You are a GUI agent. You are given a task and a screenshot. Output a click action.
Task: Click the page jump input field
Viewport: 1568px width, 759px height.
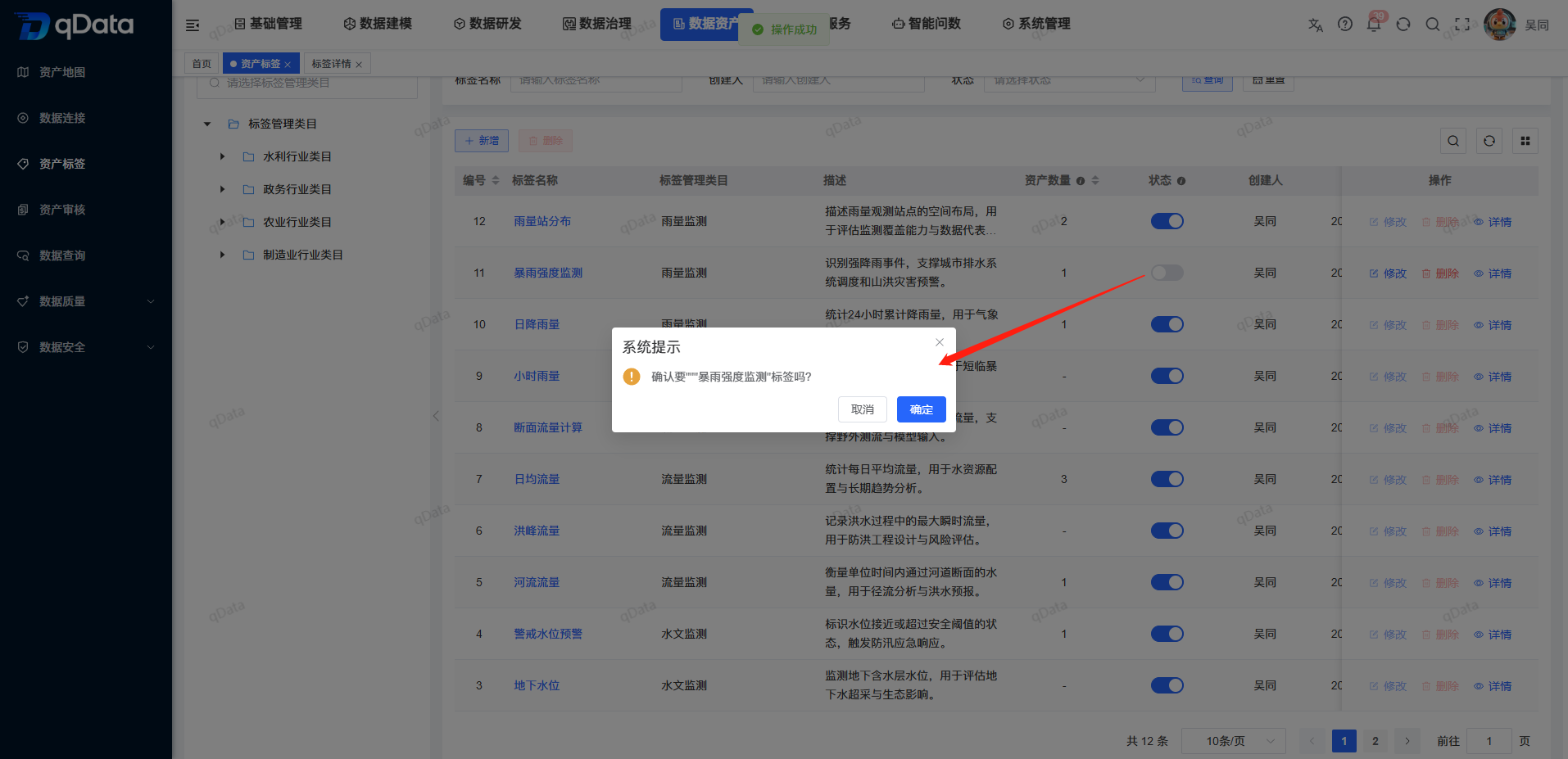(x=1489, y=741)
